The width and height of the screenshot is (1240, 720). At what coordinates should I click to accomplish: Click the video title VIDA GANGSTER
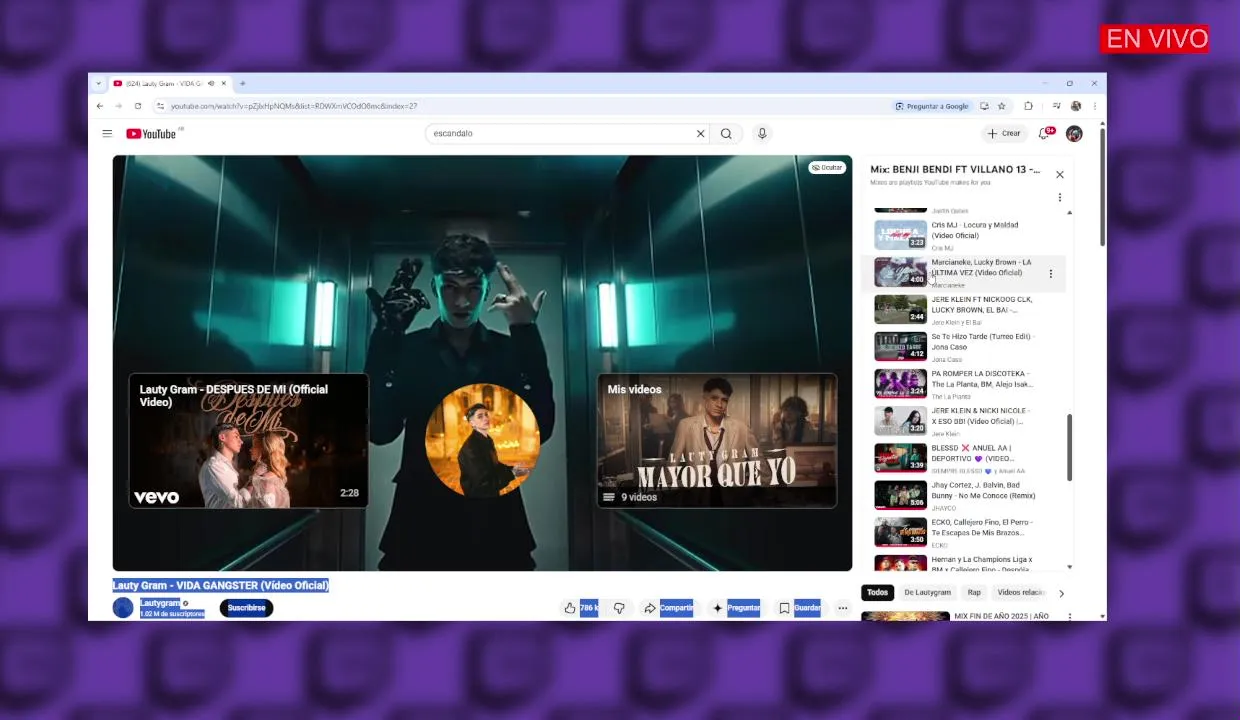(220, 585)
